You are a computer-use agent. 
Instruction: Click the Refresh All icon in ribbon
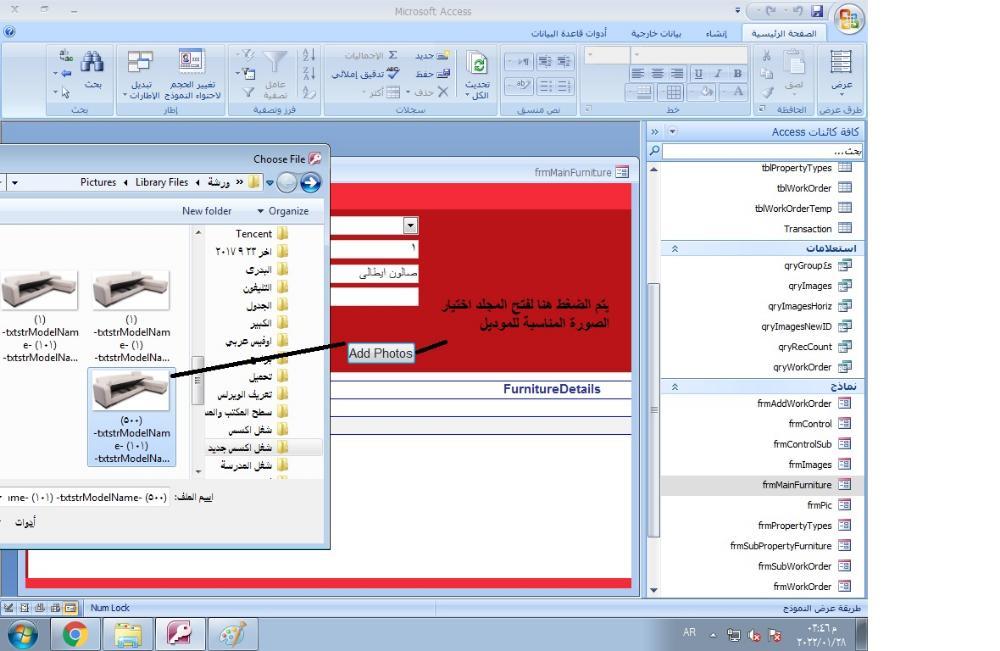479,66
